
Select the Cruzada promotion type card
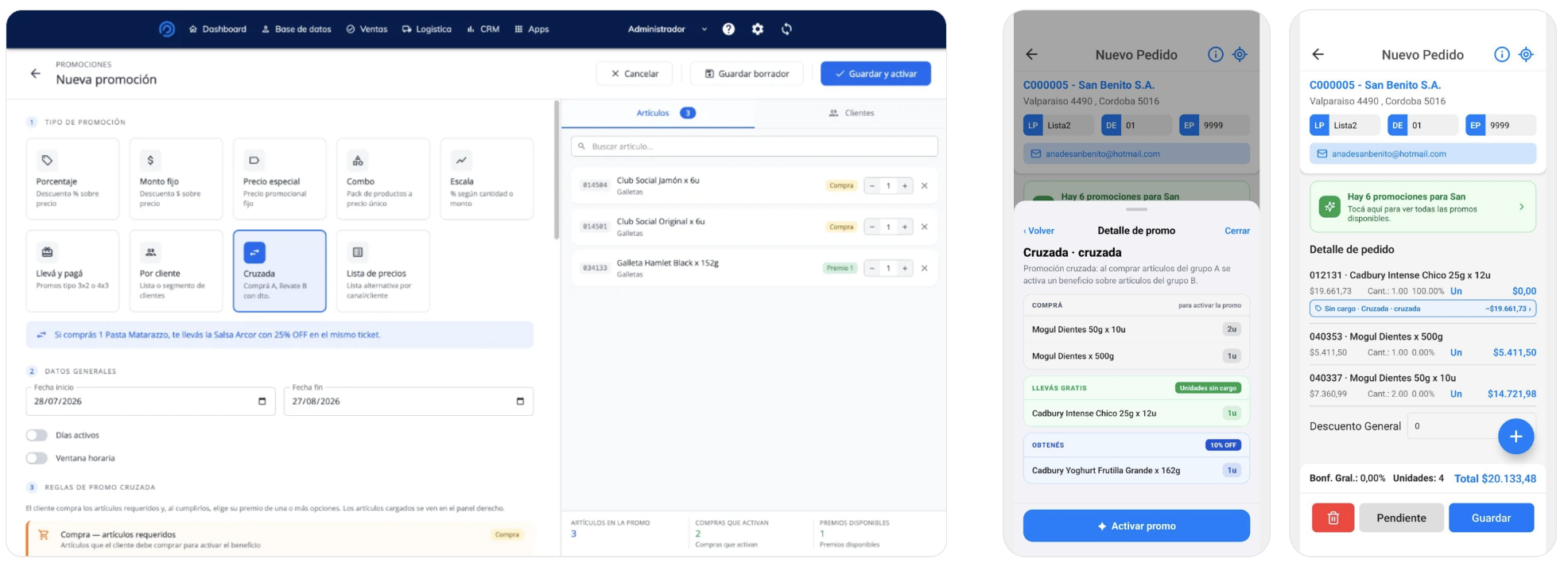tap(279, 271)
